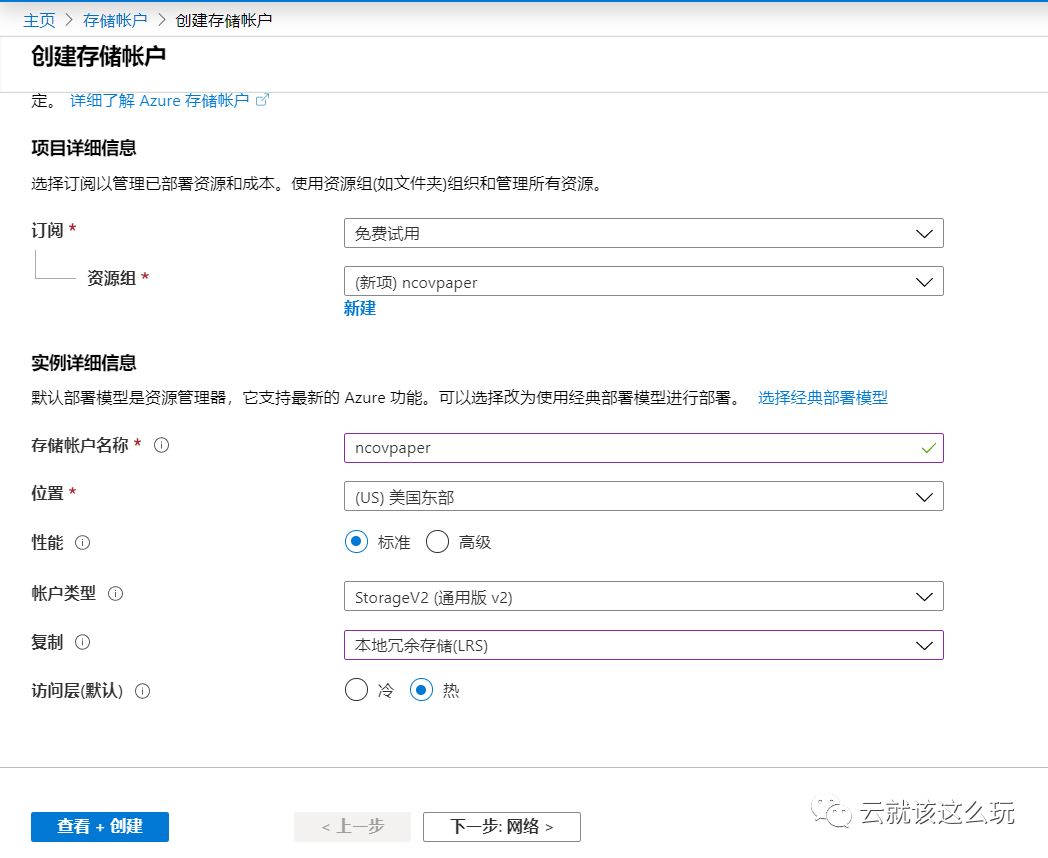Click the 创建存储帐户 page title
Image resolution: width=1048 pixels, height=858 pixels.
click(x=98, y=56)
